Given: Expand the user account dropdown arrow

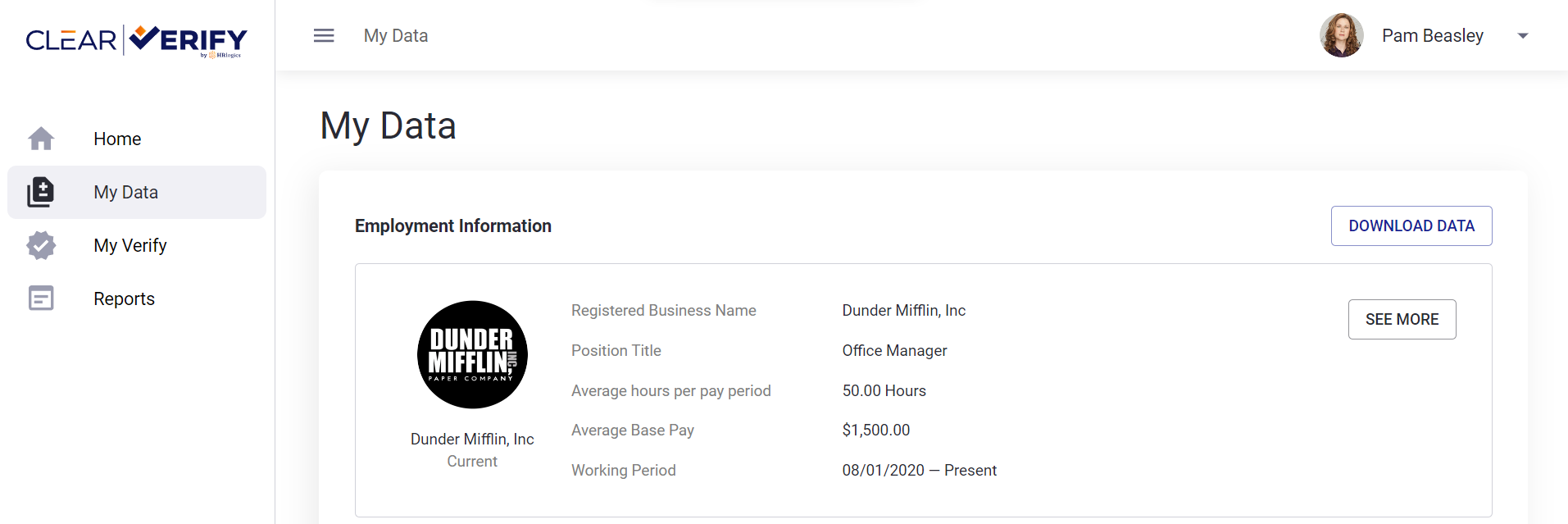Looking at the screenshot, I should pyautogui.click(x=1523, y=36).
